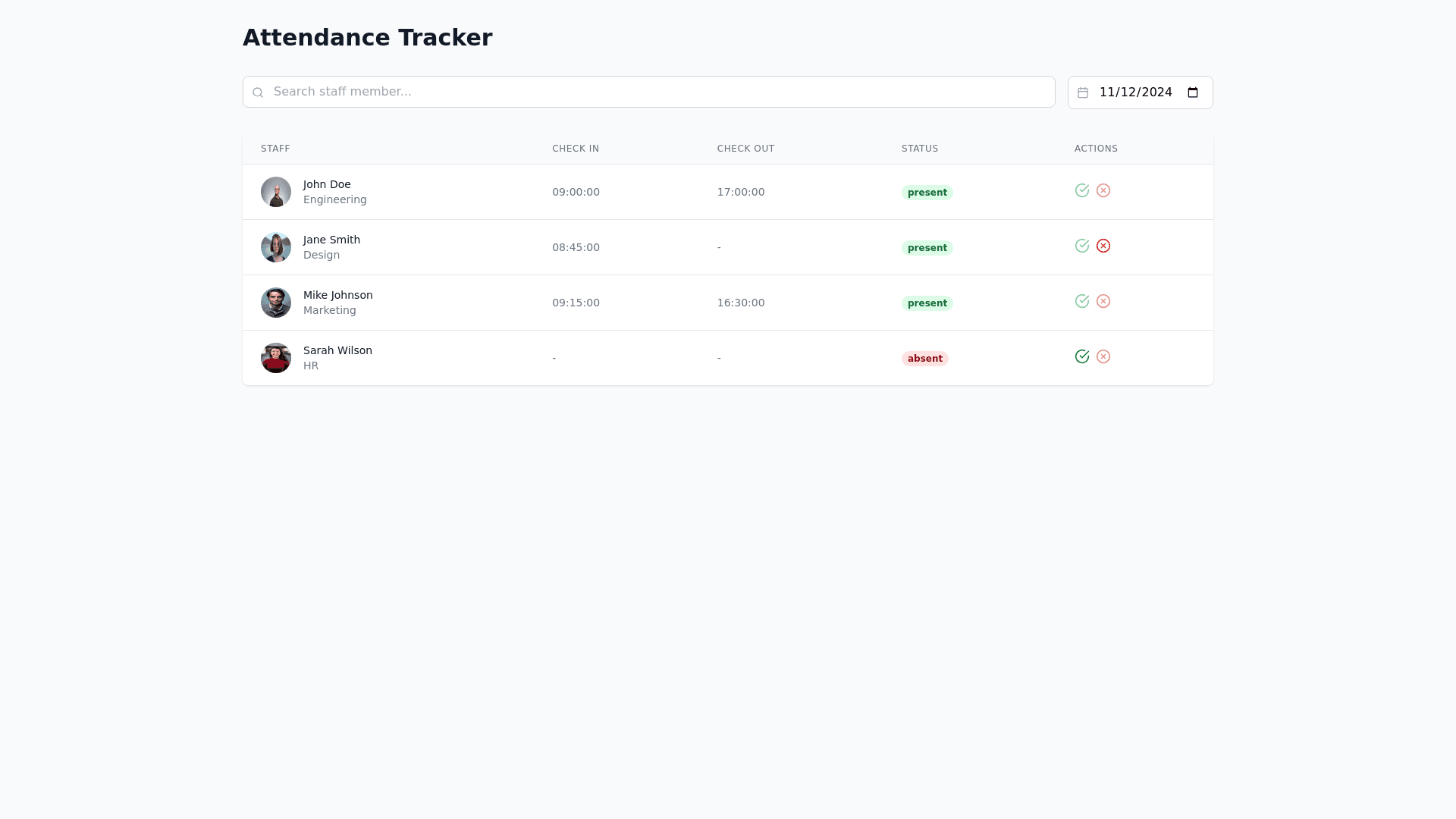Image resolution: width=1456 pixels, height=819 pixels.
Task: Click Sarah Wilson's absent status badge
Action: click(x=924, y=359)
